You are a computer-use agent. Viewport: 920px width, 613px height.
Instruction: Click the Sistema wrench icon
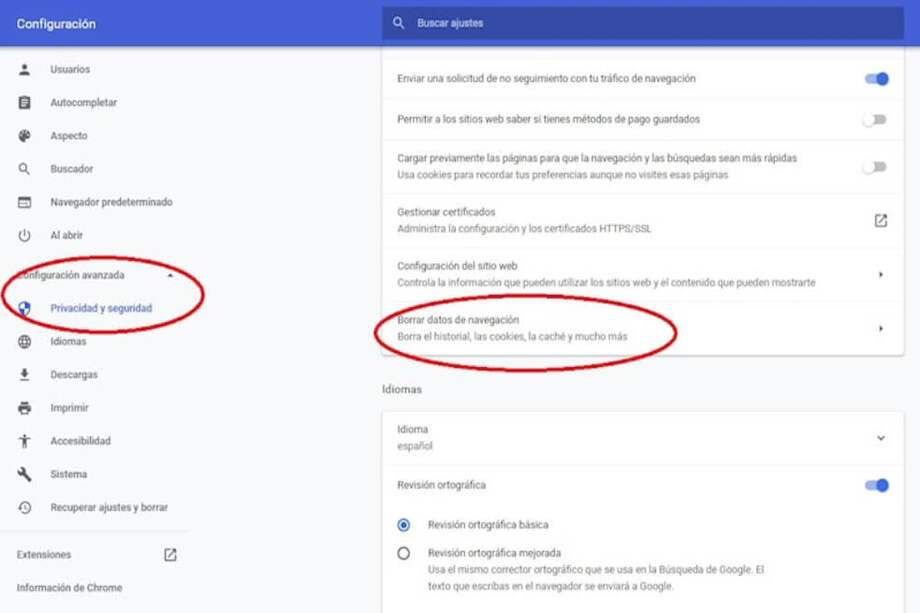25,474
